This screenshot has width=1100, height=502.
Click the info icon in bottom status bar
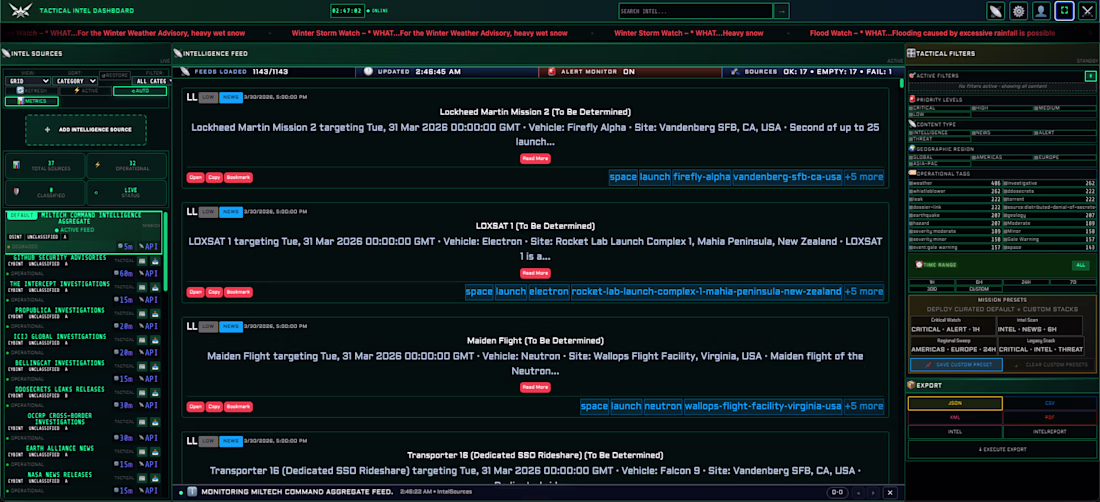[192, 491]
